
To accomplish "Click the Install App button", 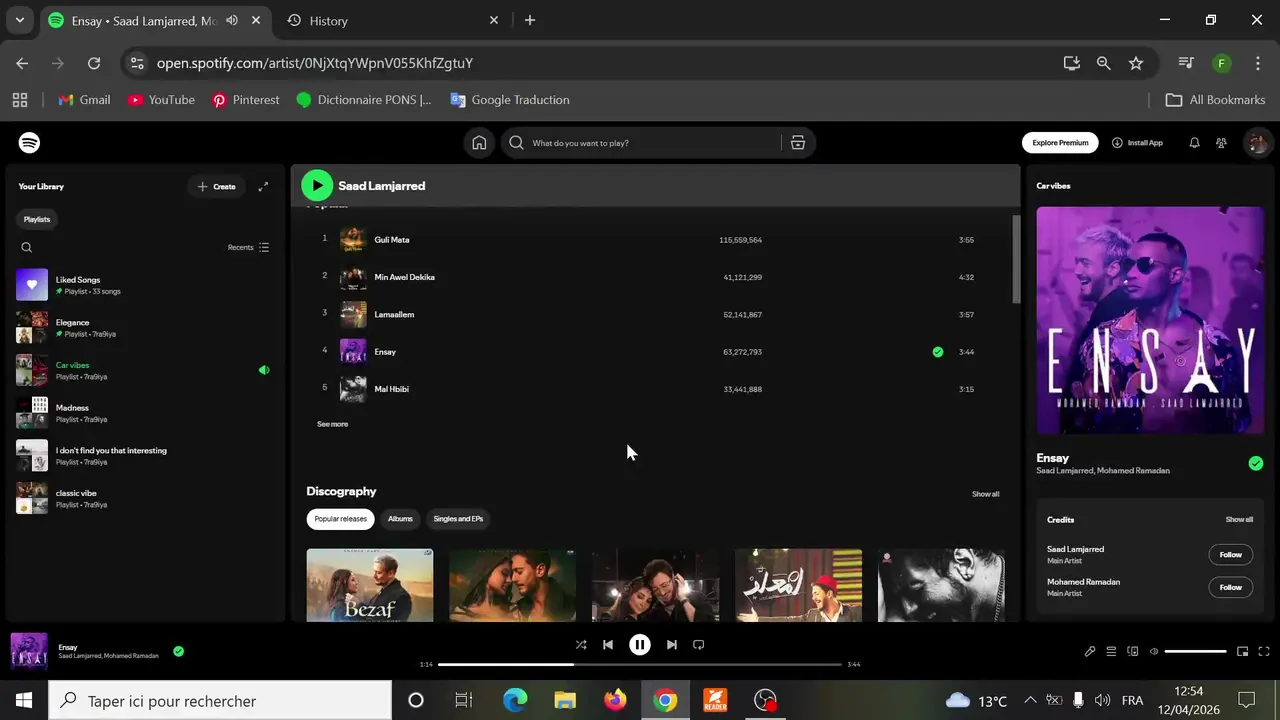I will point(1137,143).
